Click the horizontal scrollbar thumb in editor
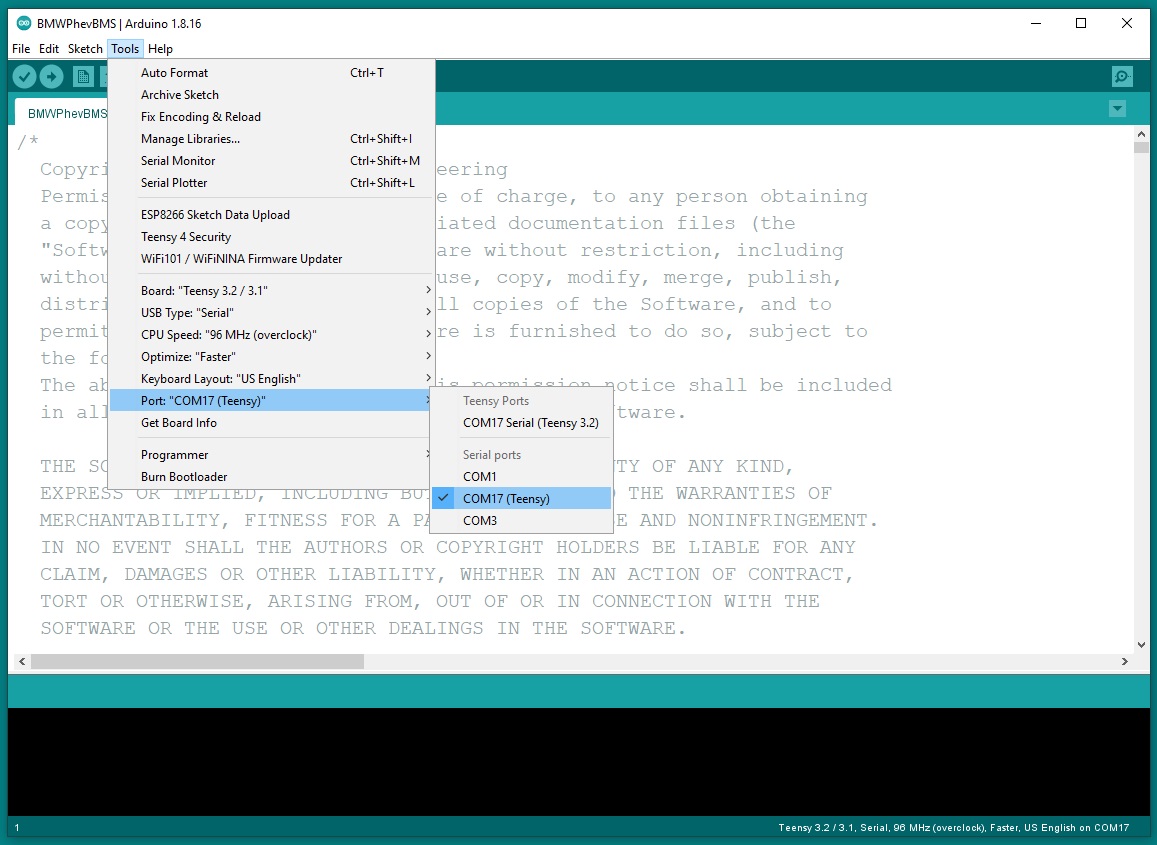The height and width of the screenshot is (845, 1157). pos(197,661)
